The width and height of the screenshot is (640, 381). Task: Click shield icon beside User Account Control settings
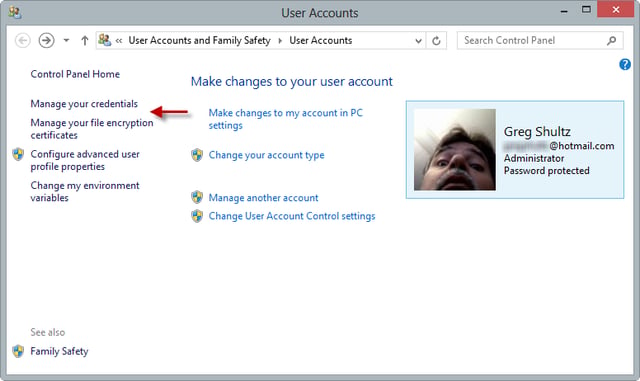tap(197, 216)
